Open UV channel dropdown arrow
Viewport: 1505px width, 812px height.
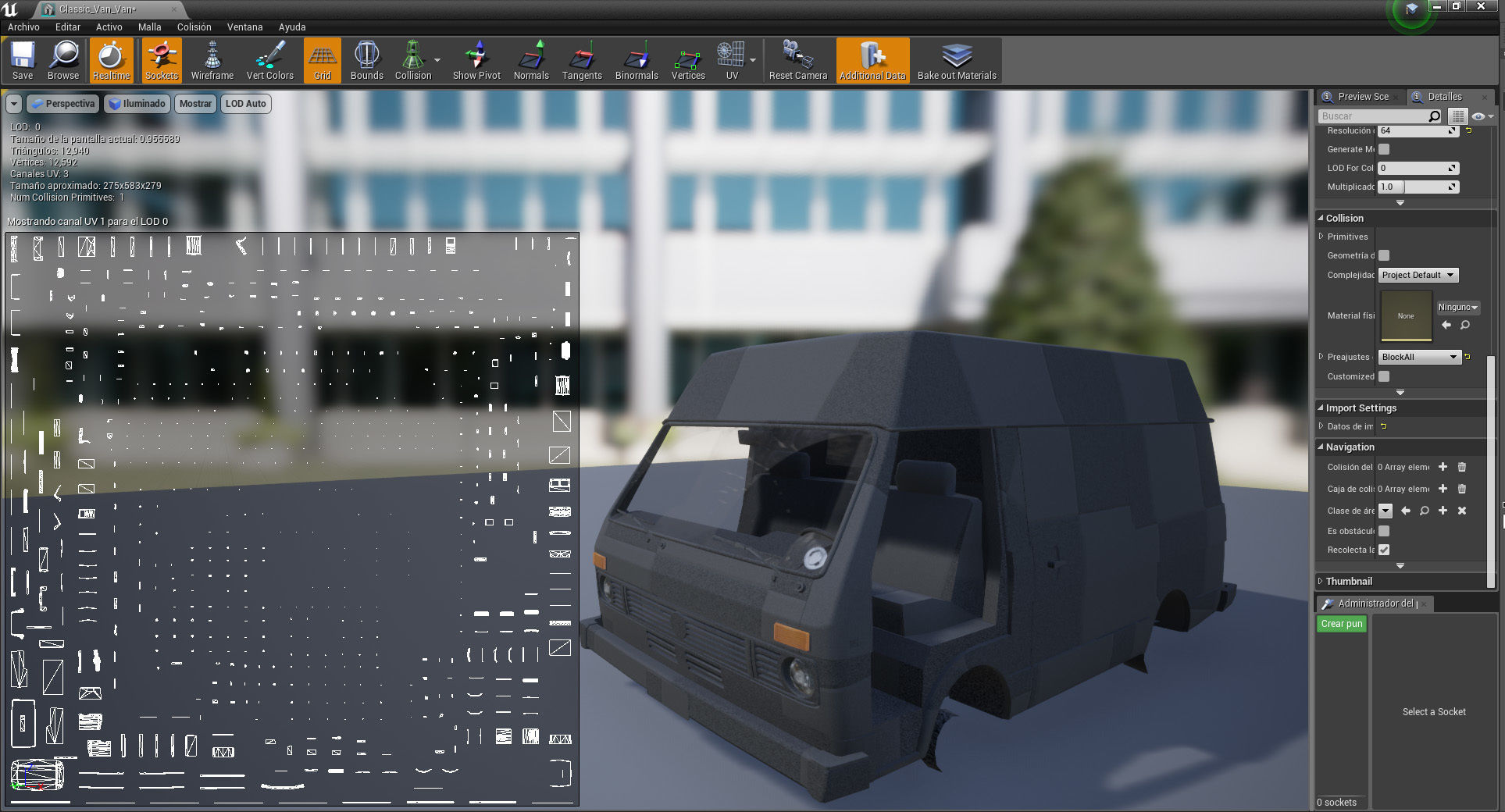[753, 60]
